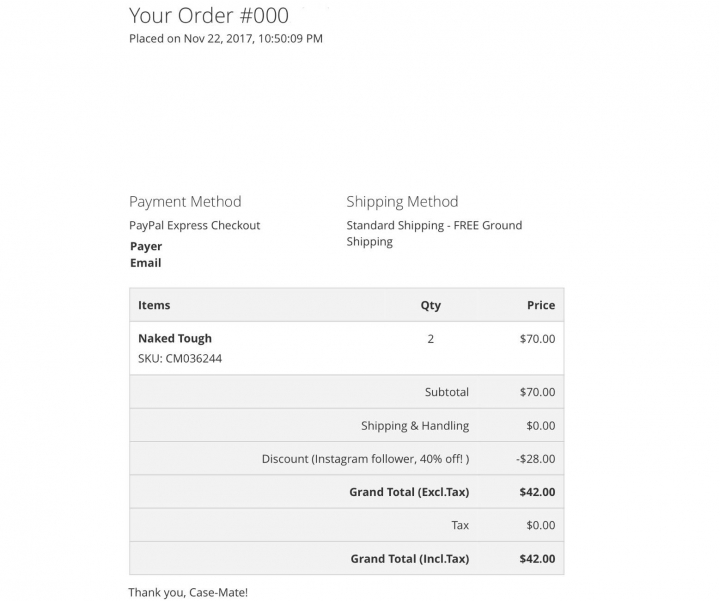Image resolution: width=720 pixels, height=601 pixels.
Task: Click the Items column header
Action: click(154, 305)
